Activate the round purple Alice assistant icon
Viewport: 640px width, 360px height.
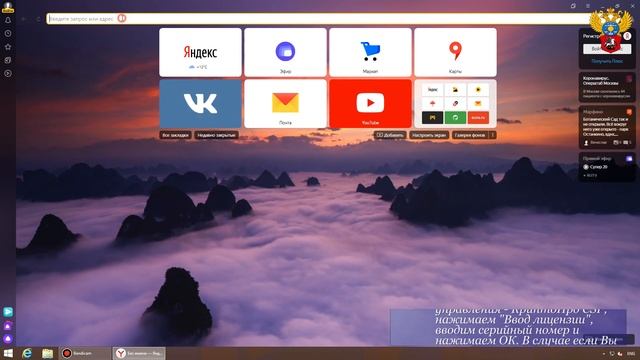click(x=8, y=338)
